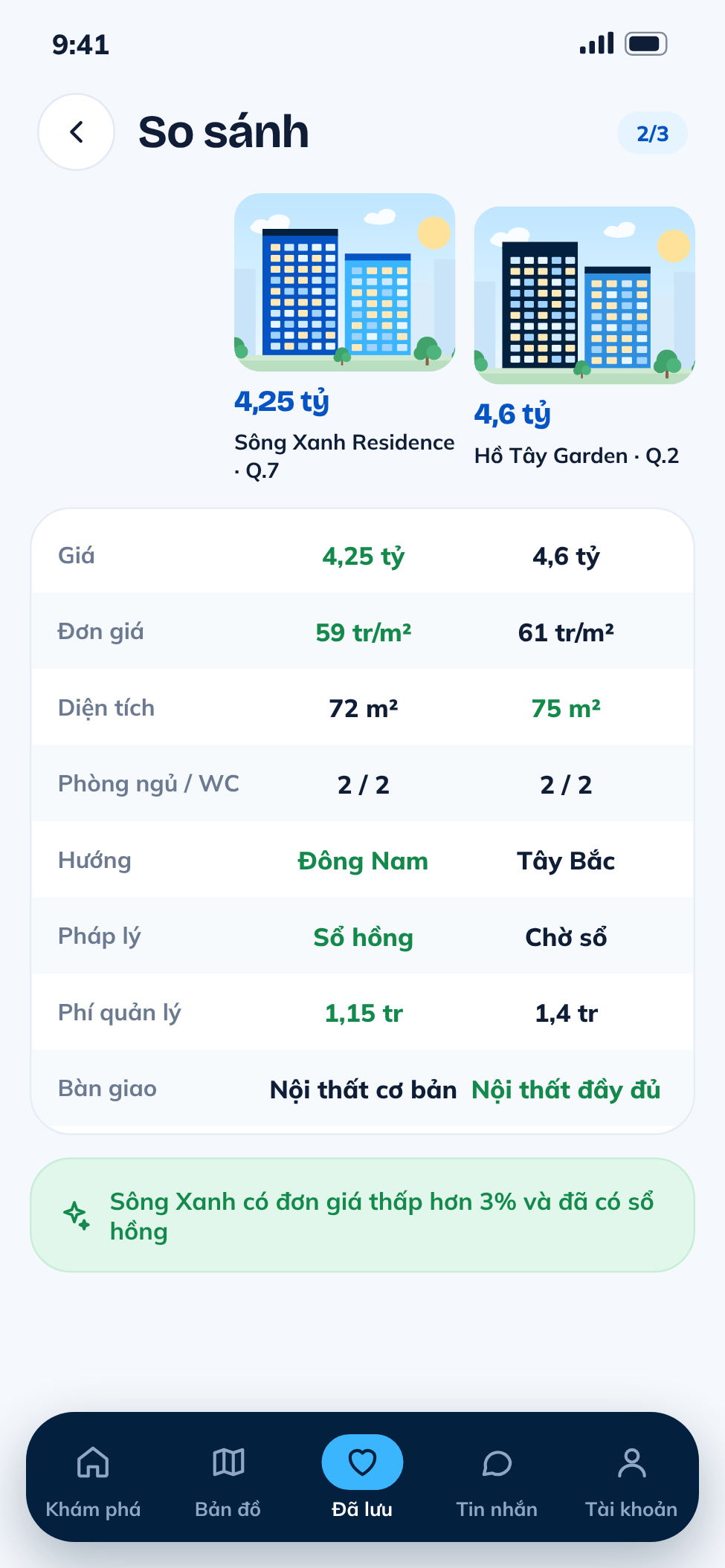Tap the battery status icon

point(645,44)
